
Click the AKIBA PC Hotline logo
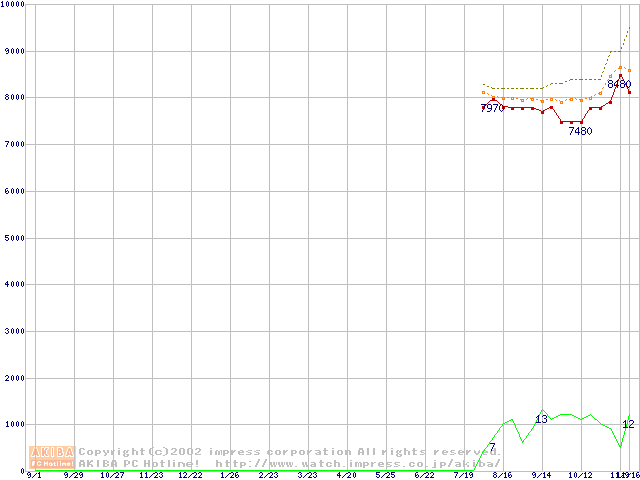click(53, 457)
